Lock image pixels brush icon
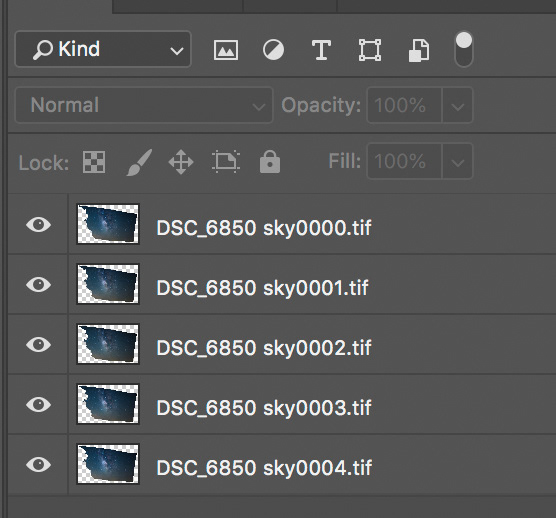 pyautogui.click(x=139, y=162)
